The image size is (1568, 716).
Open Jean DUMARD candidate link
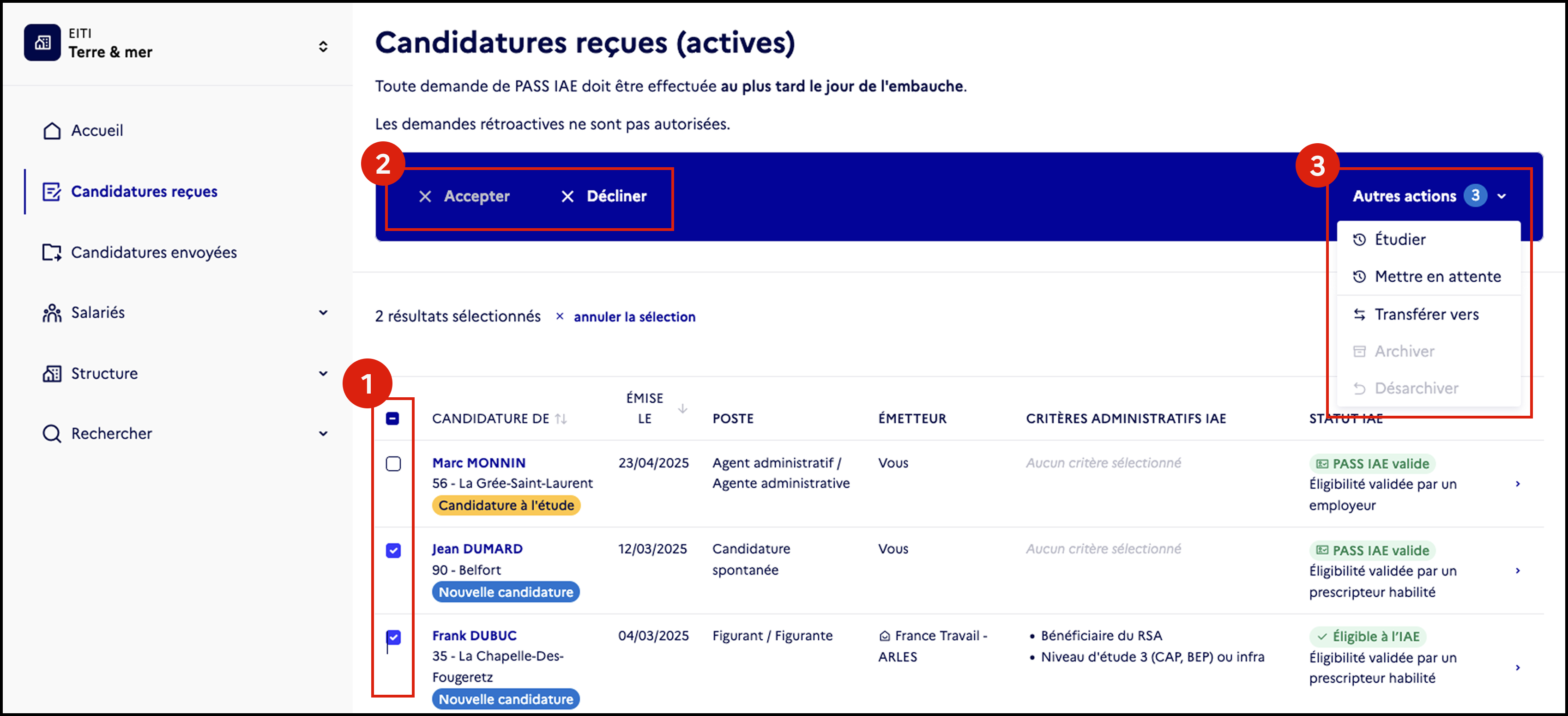477,549
